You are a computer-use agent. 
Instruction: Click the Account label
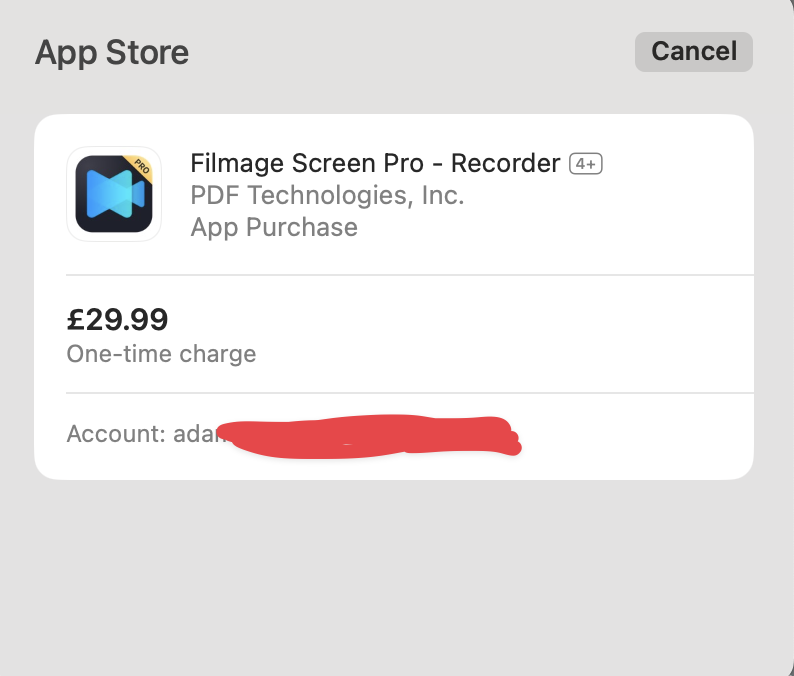point(115,434)
